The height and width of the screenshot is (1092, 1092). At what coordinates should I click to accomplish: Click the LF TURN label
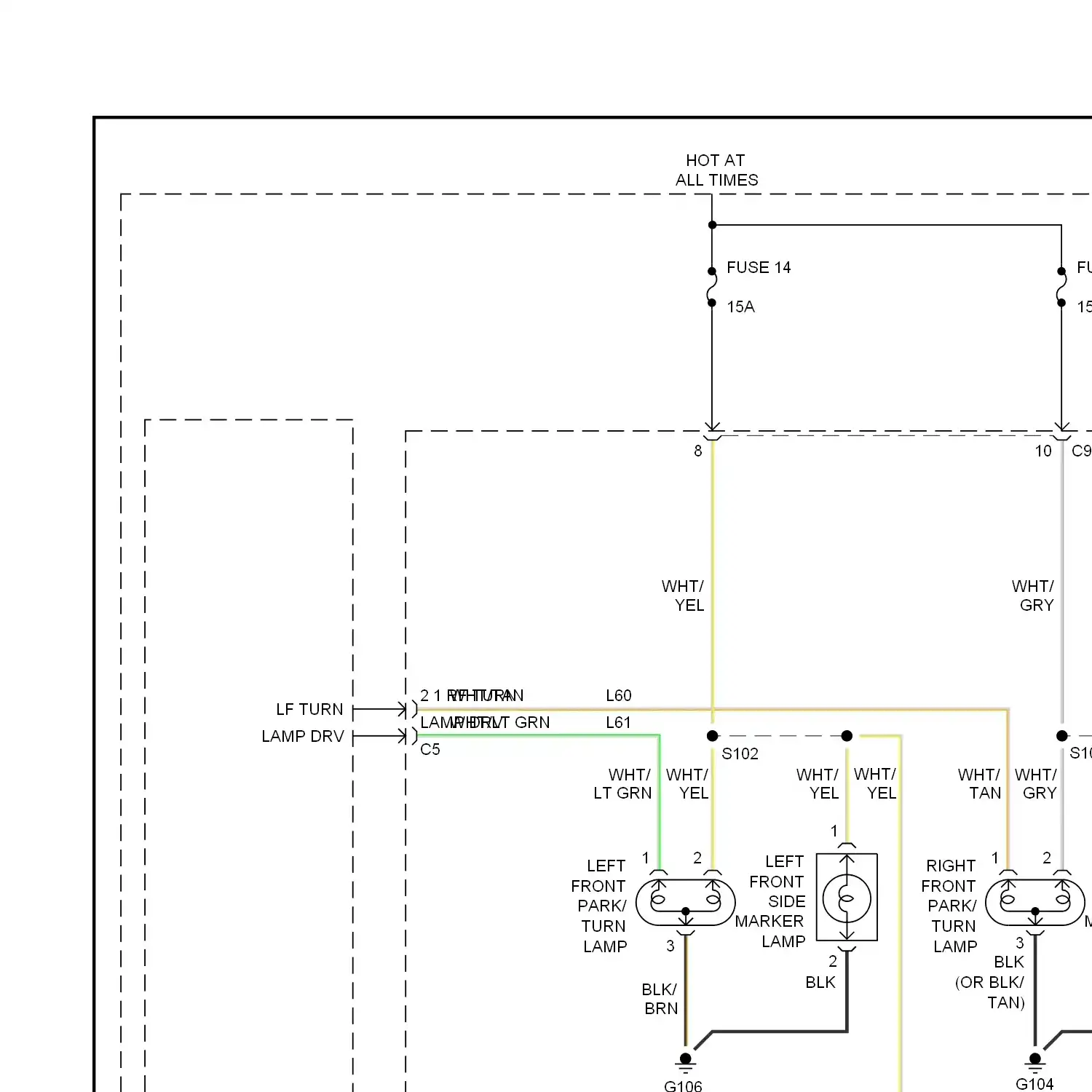coord(309,709)
